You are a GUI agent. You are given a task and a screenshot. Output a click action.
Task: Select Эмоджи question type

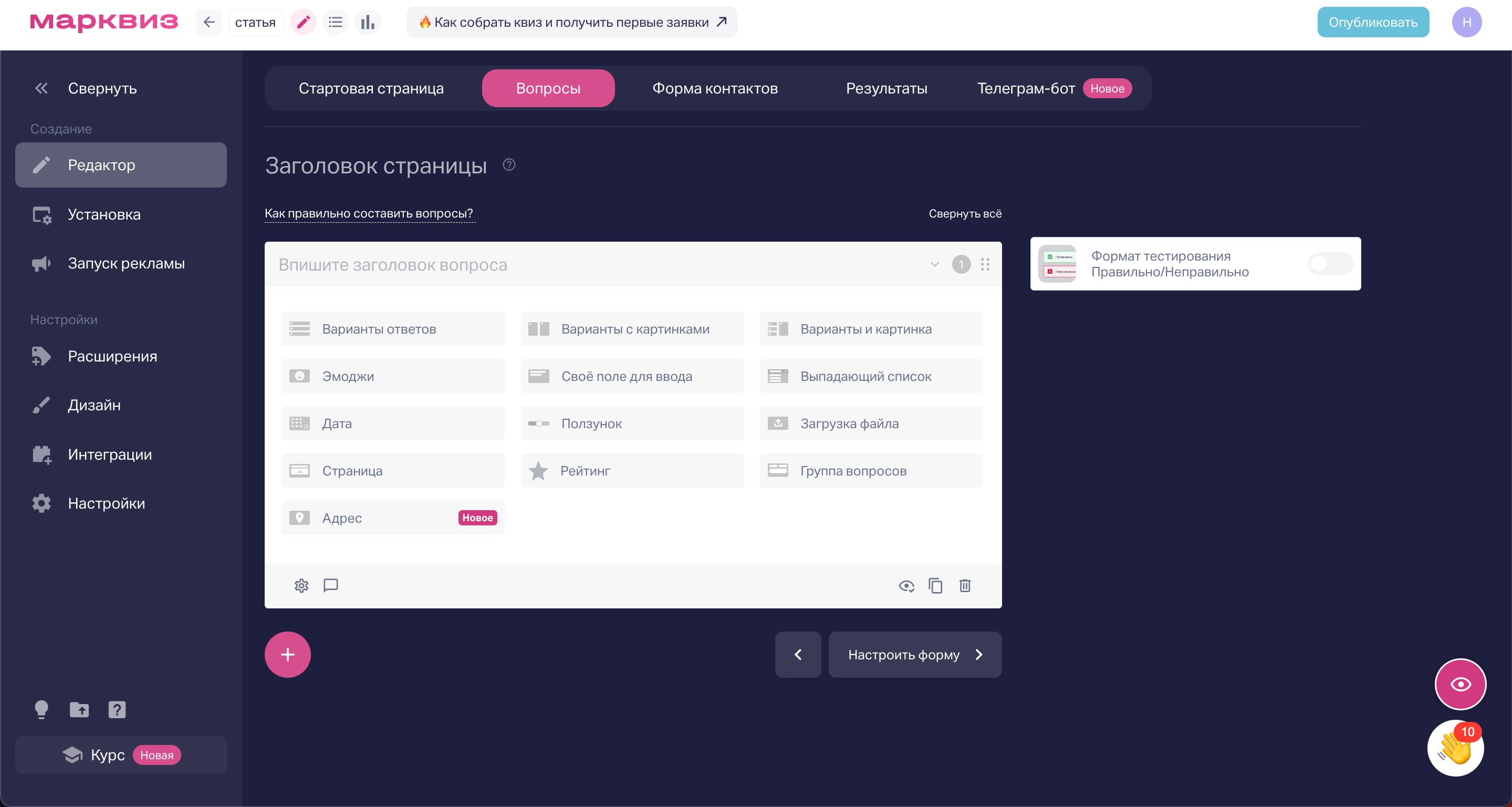click(x=393, y=376)
